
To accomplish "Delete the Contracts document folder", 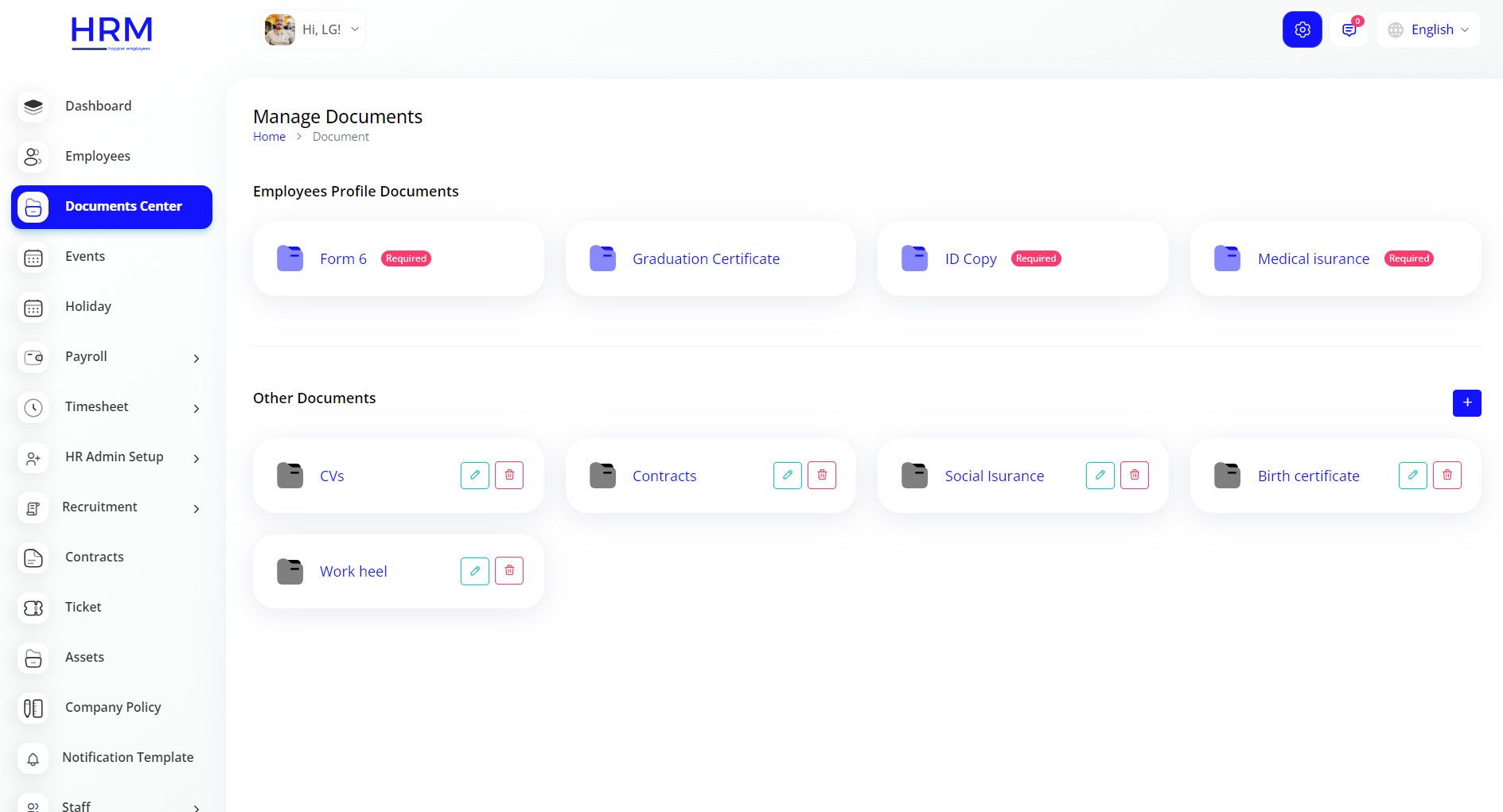I will pos(822,476).
